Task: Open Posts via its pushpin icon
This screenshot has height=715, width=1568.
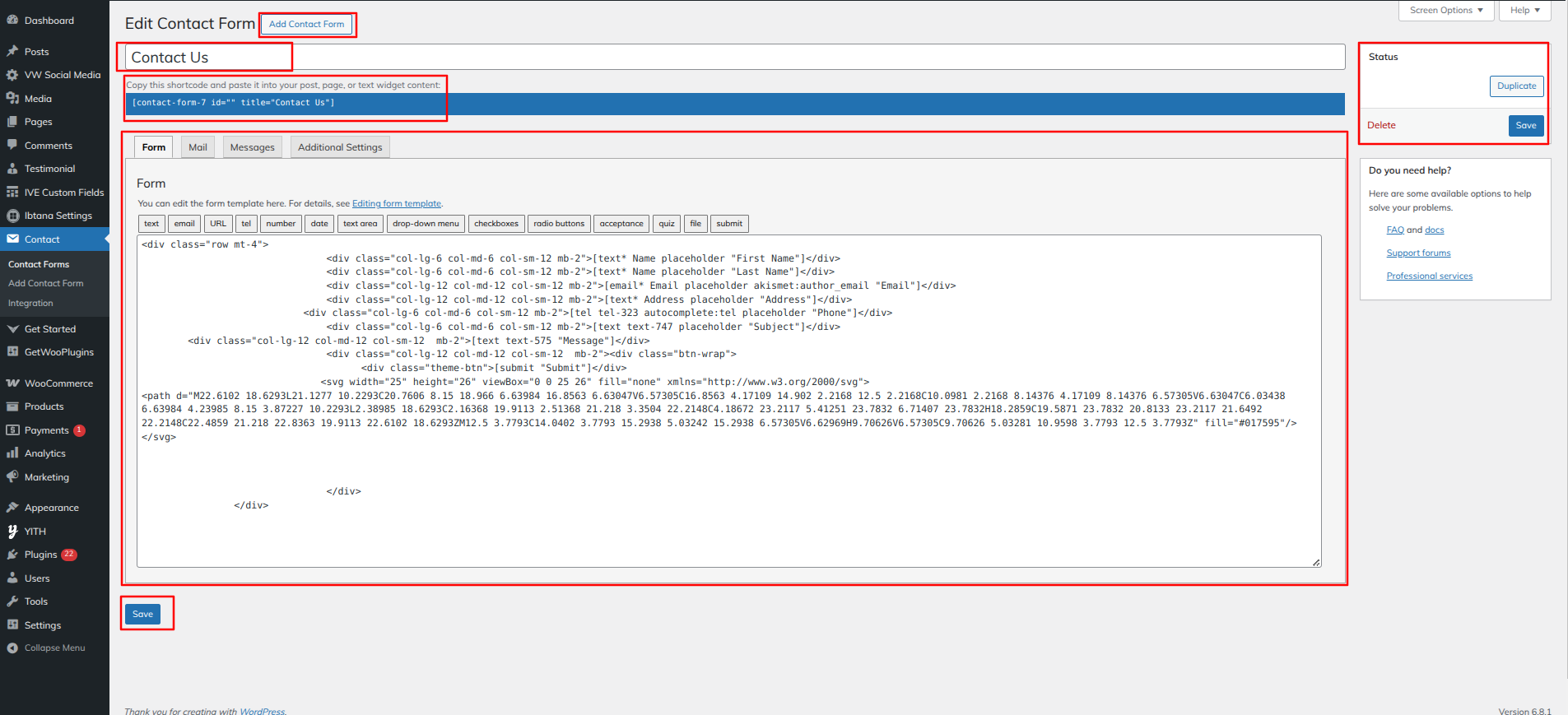Action: (12, 52)
